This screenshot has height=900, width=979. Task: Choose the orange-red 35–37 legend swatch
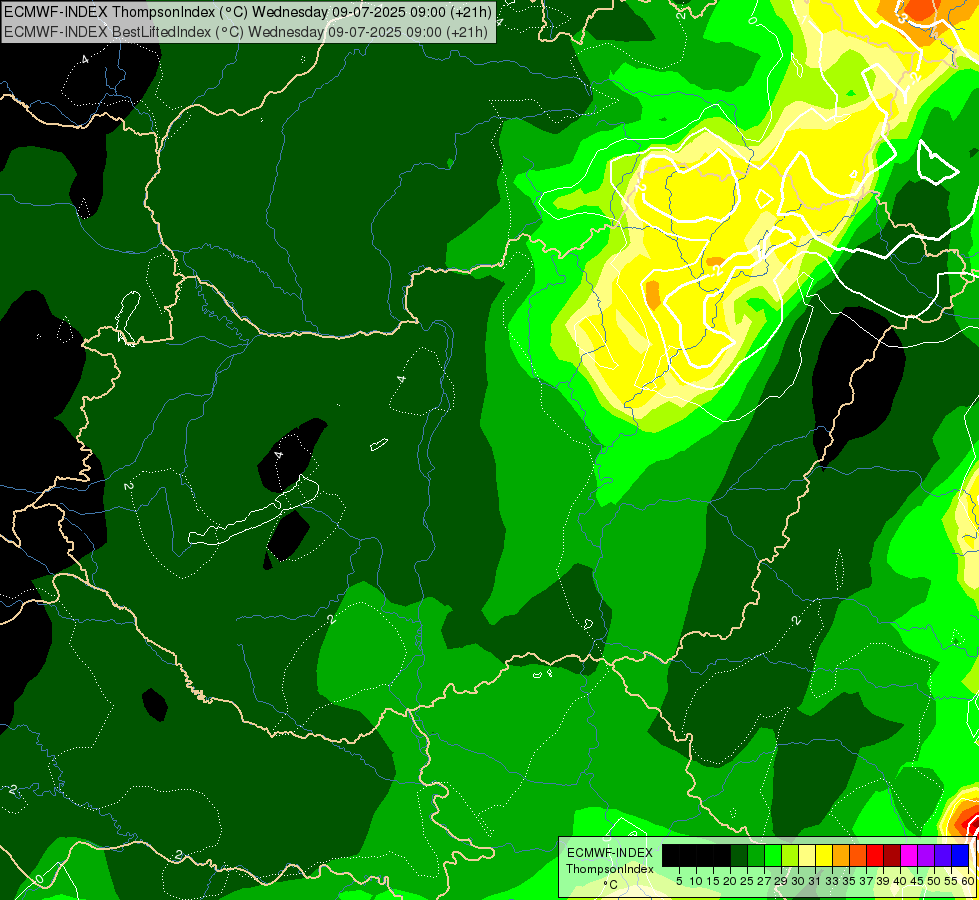coord(858,856)
